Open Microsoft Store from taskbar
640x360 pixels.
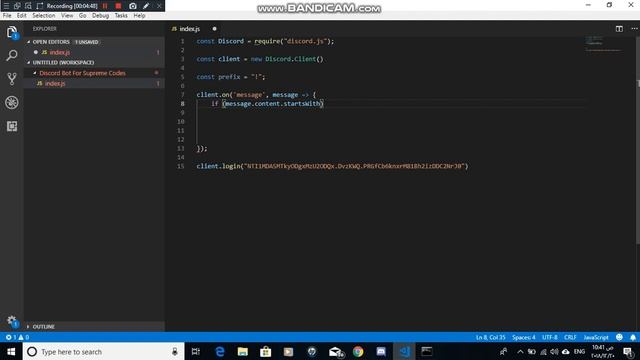tap(265, 351)
